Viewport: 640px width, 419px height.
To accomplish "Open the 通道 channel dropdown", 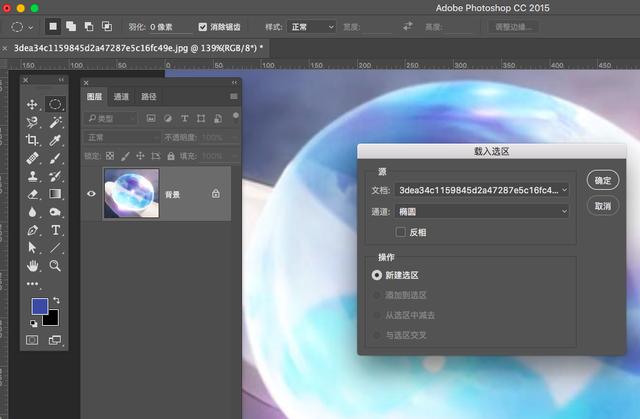I will point(482,211).
